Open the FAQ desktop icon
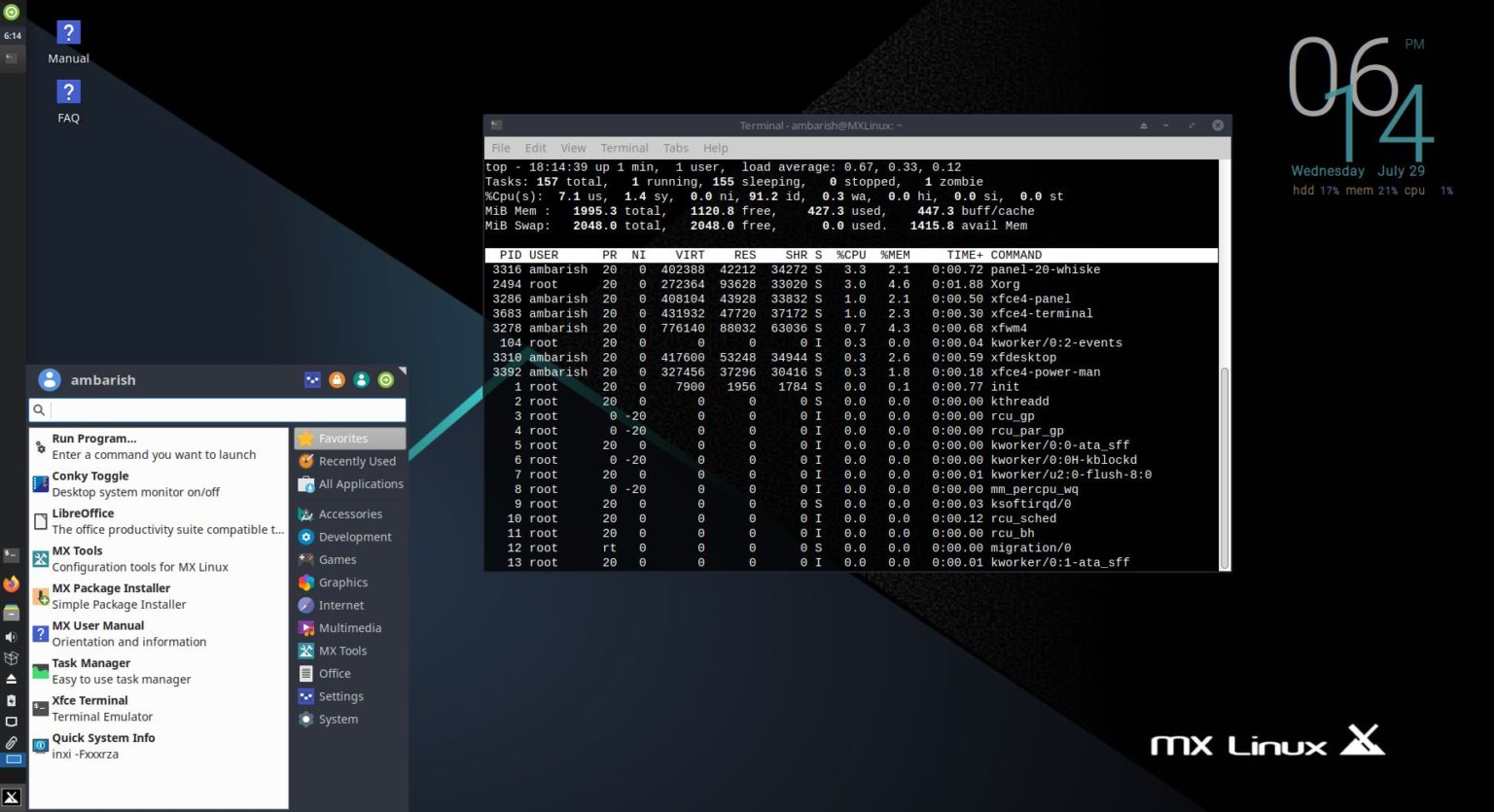This screenshot has height=812, width=1494. point(68,101)
